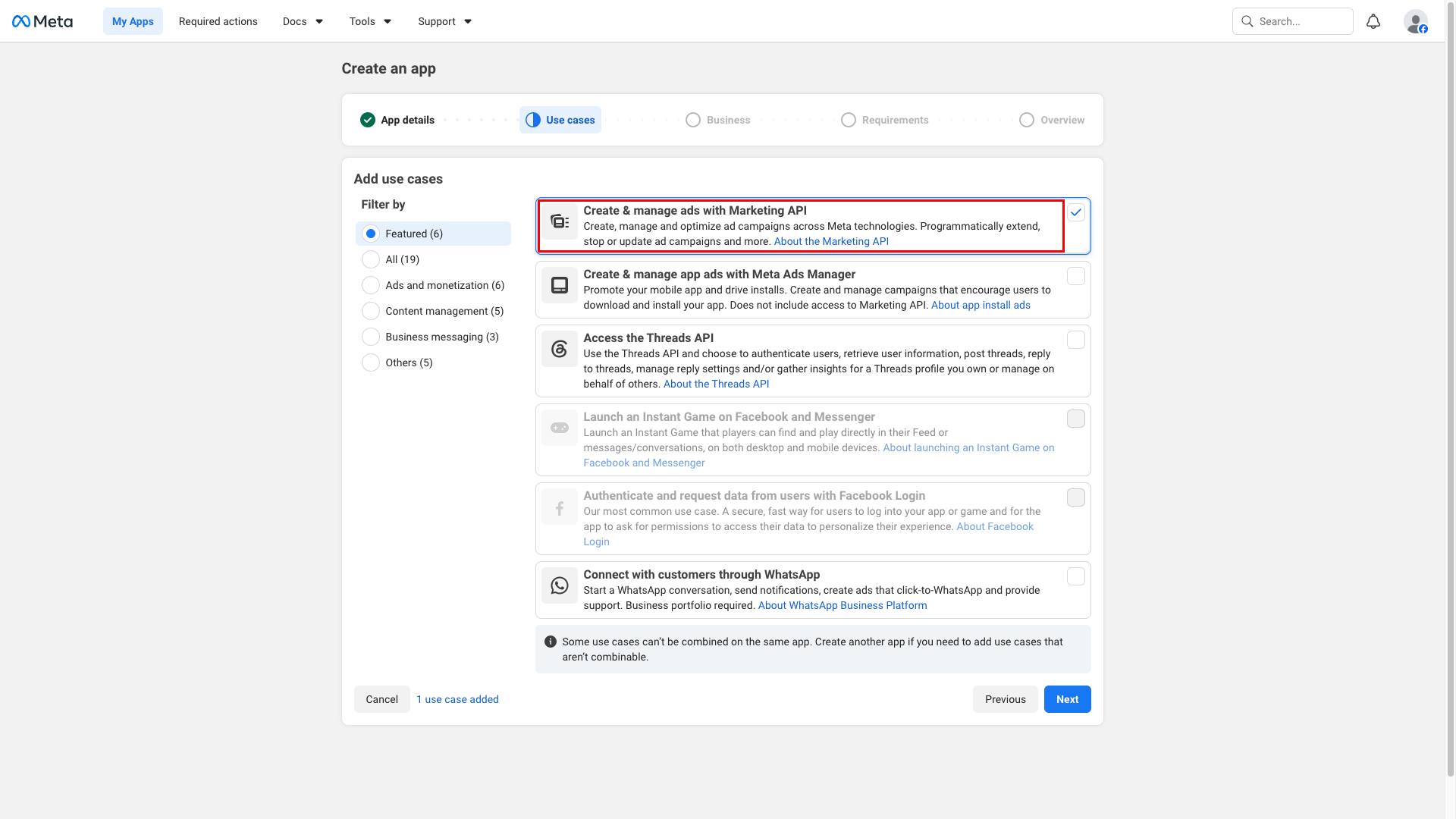
Task: Click the Instant Game controller icon
Action: (x=560, y=428)
